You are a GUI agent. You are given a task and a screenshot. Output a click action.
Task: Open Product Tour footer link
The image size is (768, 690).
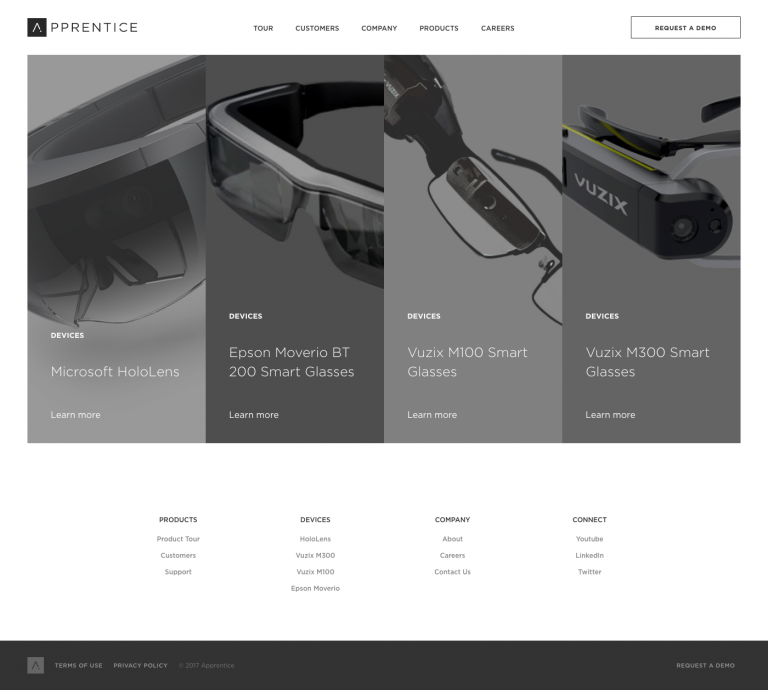click(178, 539)
